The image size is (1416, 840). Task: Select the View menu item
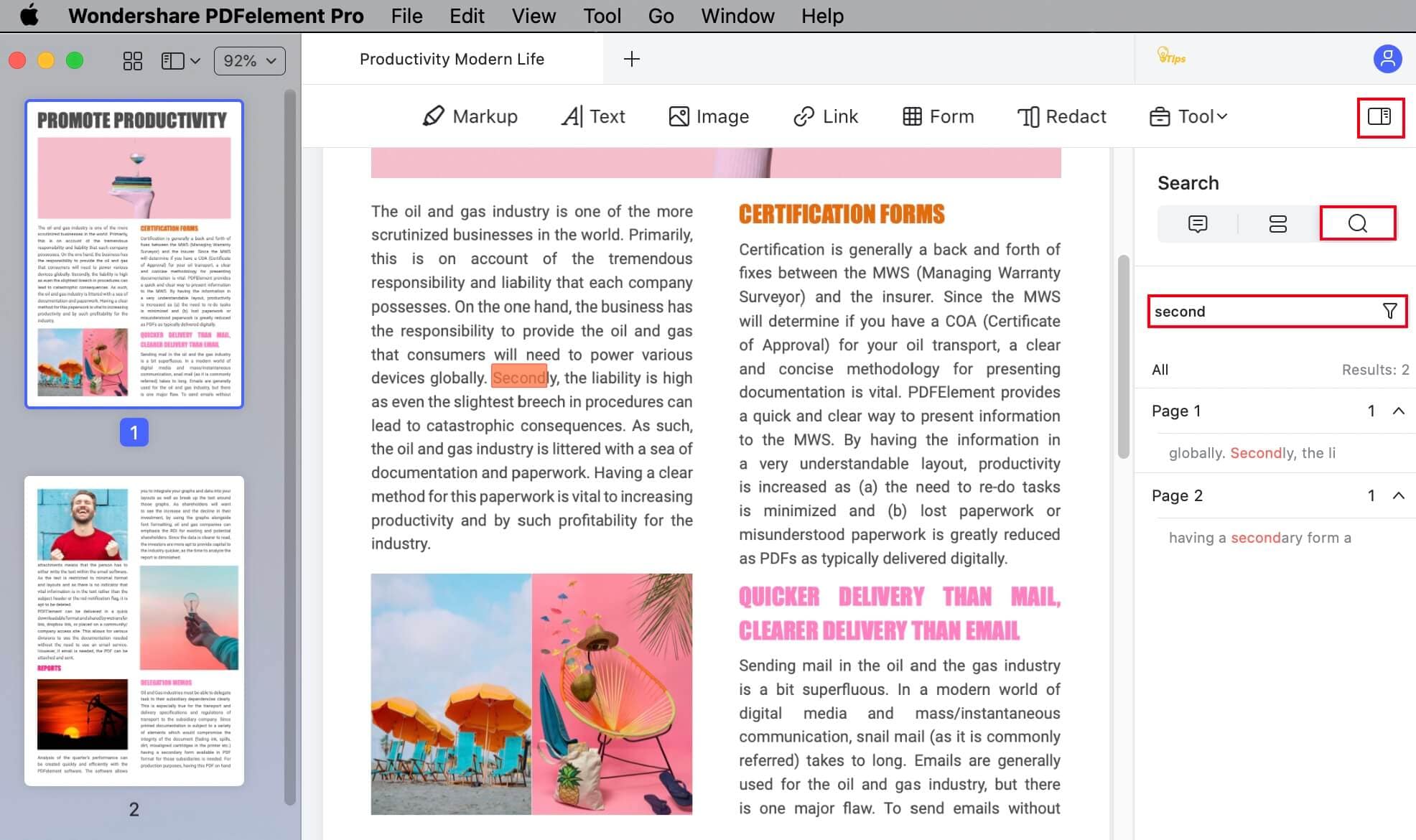click(x=534, y=16)
